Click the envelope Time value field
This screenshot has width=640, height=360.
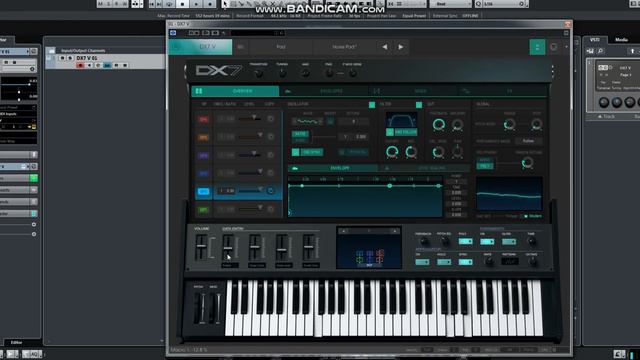pos(456,192)
